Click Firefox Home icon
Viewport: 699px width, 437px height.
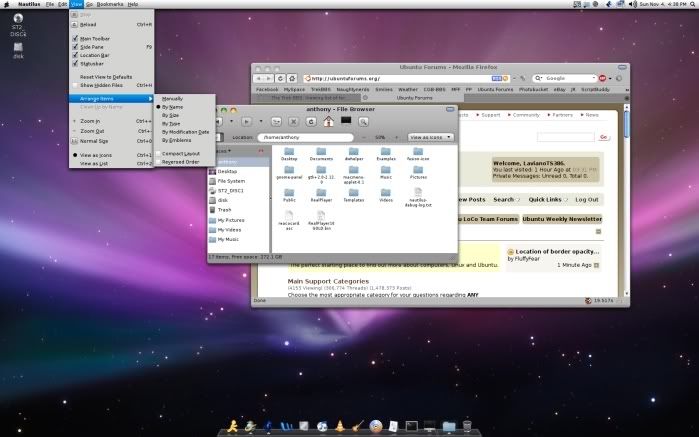point(292,78)
